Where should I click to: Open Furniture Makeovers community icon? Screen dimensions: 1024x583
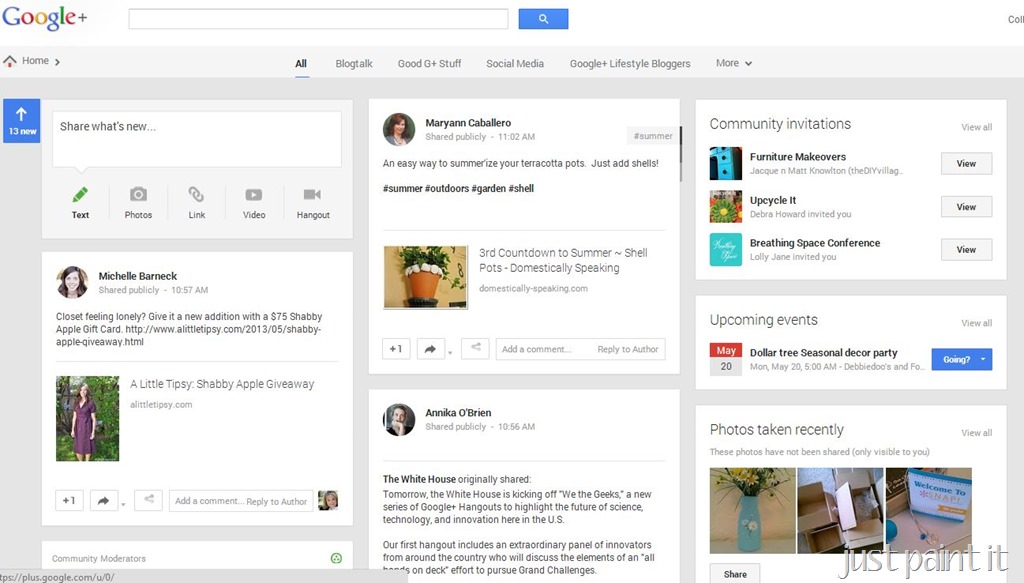pos(726,163)
